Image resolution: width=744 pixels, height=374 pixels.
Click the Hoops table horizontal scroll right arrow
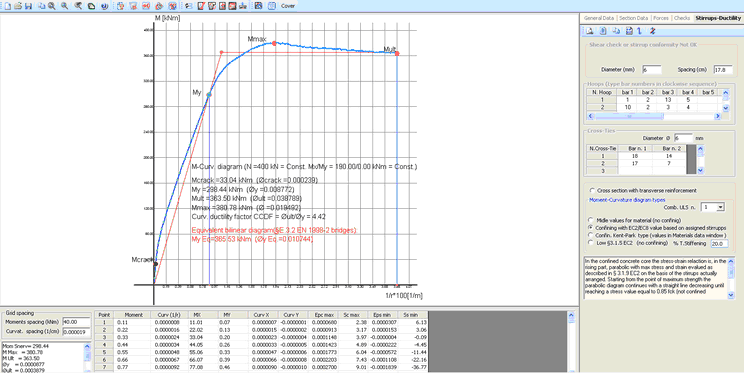pyautogui.click(x=717, y=116)
